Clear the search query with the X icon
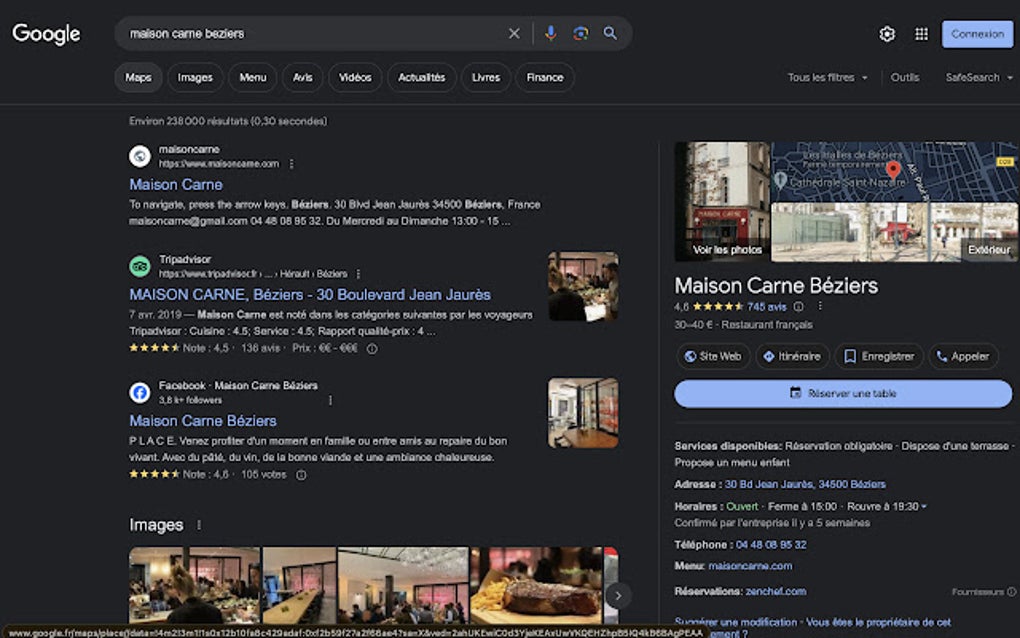This screenshot has height=638, width=1020. pos(513,33)
